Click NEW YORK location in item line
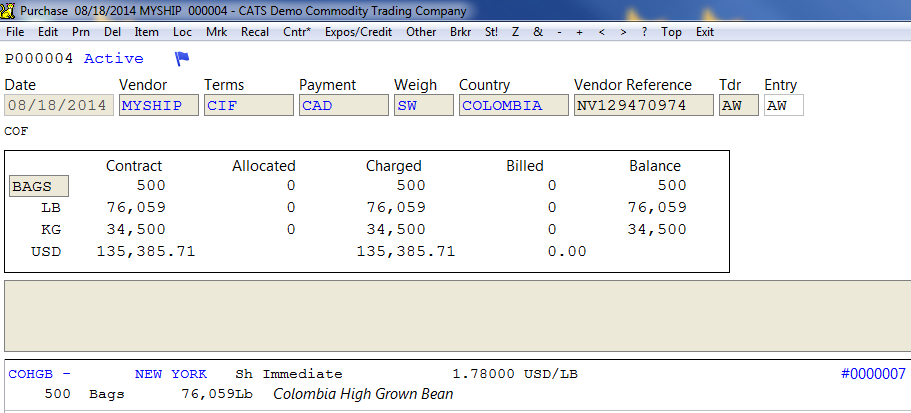Viewport: 911px width, 413px height. coord(171,374)
